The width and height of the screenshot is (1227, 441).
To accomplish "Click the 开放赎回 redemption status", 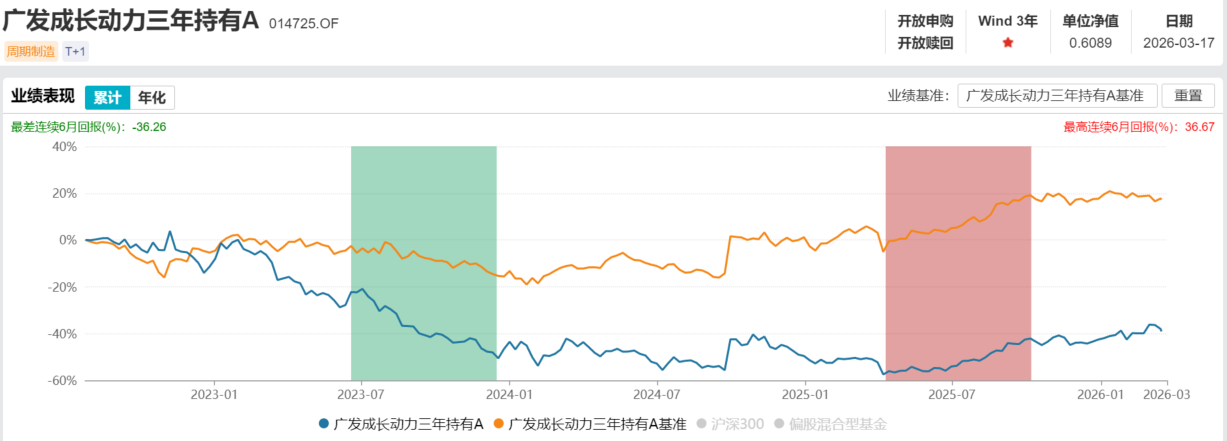I will pyautogui.click(x=926, y=43).
